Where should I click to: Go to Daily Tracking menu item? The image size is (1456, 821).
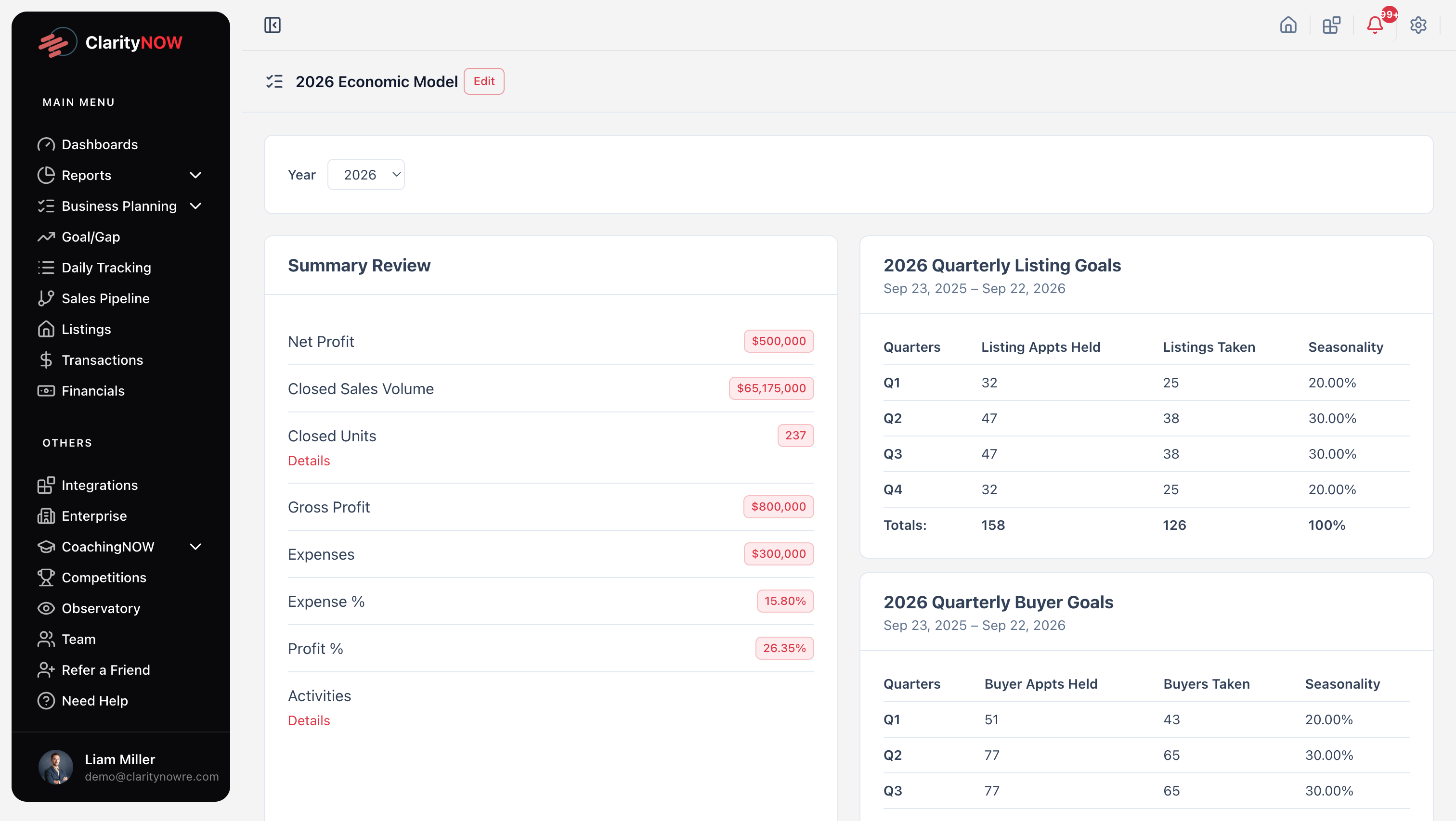(x=106, y=268)
